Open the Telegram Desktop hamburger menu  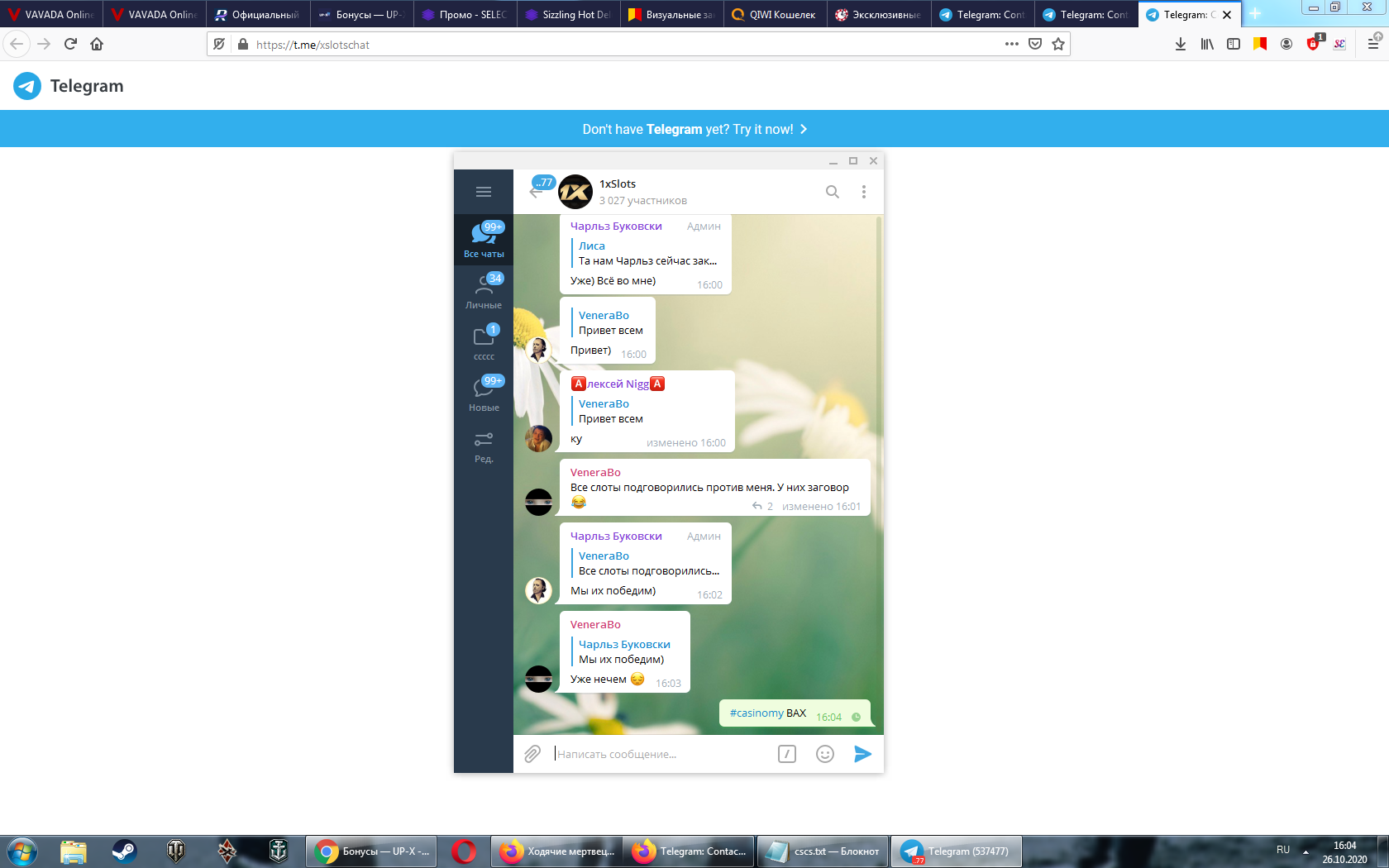coord(484,192)
